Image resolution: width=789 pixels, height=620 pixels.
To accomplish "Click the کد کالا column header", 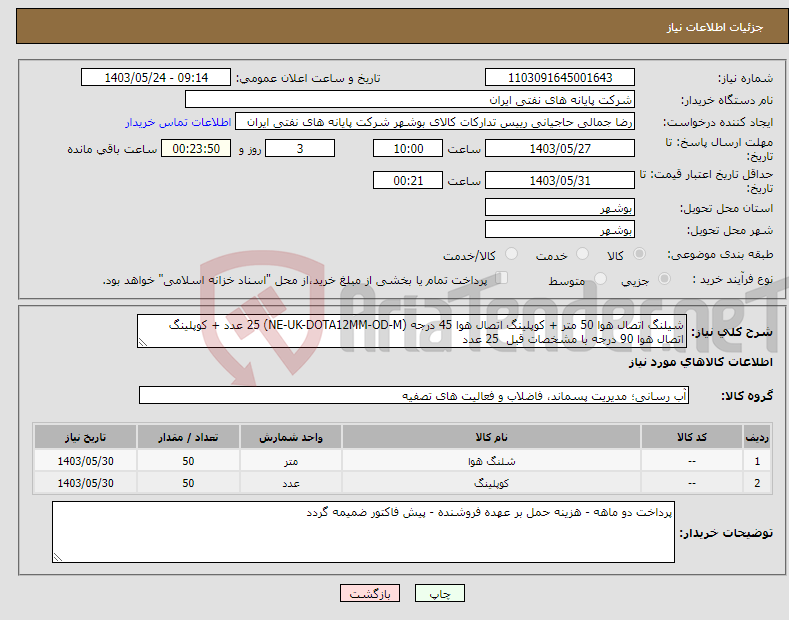I will (x=692, y=437).
